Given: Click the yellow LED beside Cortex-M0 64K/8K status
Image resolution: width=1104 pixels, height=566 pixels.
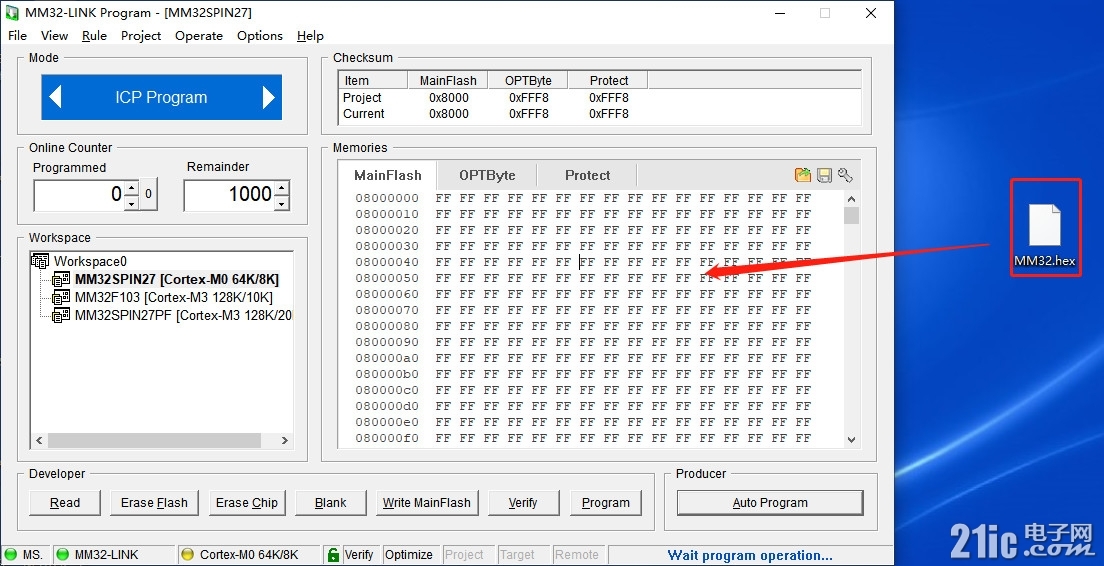Looking at the screenshot, I should pyautogui.click(x=187, y=555).
